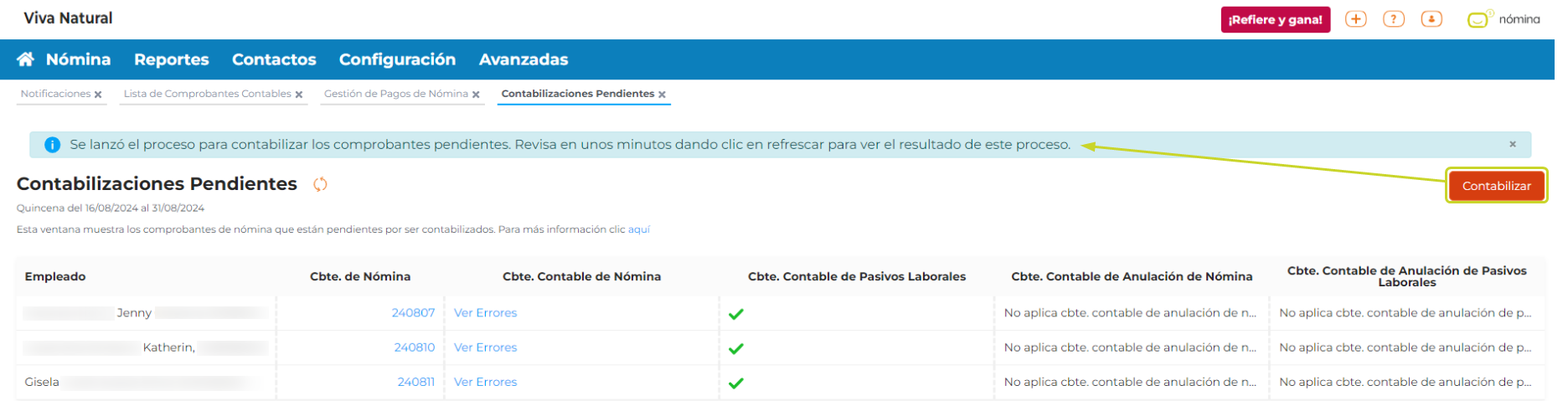
Task: Click the home icon beside Nómina
Action: point(25,59)
